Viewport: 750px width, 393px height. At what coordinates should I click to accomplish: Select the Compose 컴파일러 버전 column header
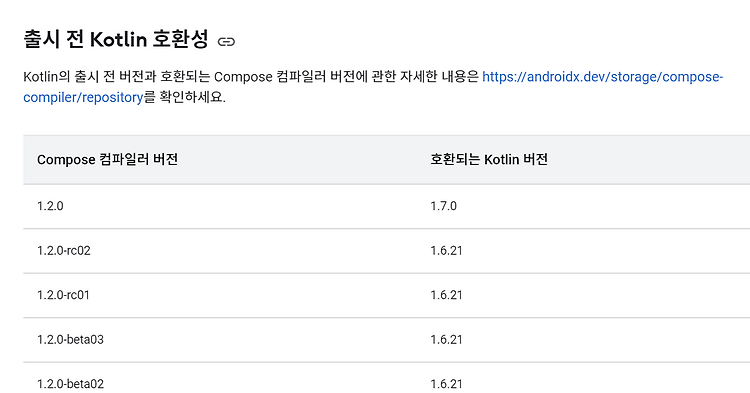pos(108,159)
